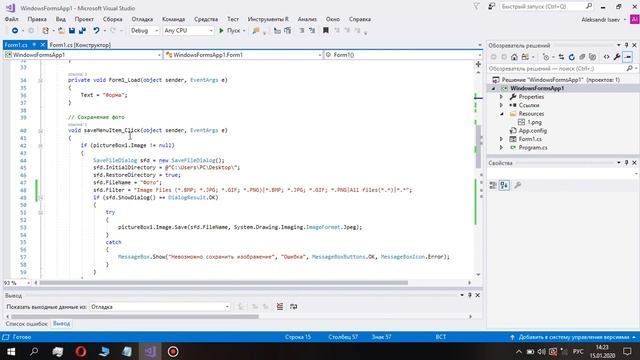Click the code editor horizontal scrollbar
The height and width of the screenshot is (360, 640).
click(224, 282)
